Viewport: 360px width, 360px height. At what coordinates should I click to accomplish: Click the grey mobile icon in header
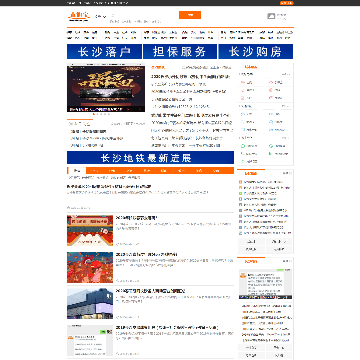point(271,16)
